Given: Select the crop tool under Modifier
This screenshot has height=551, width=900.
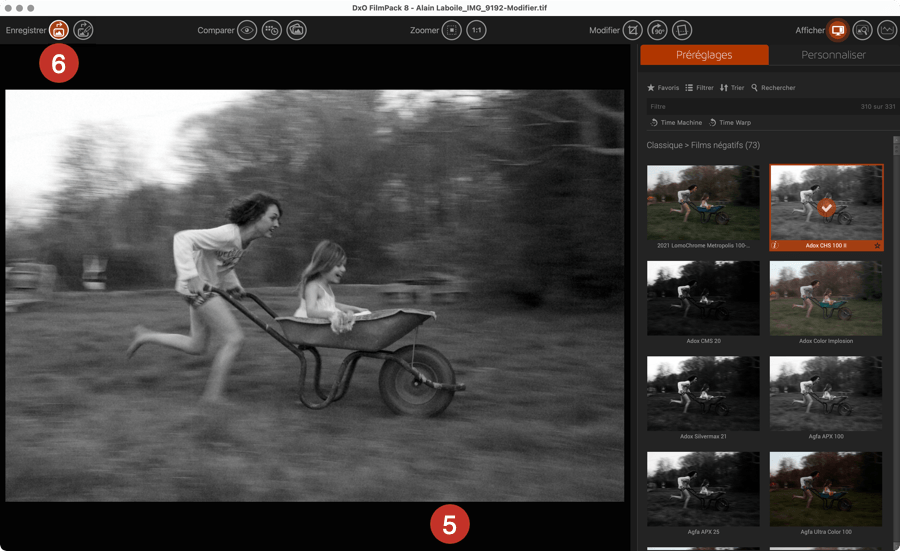Looking at the screenshot, I should [x=633, y=30].
